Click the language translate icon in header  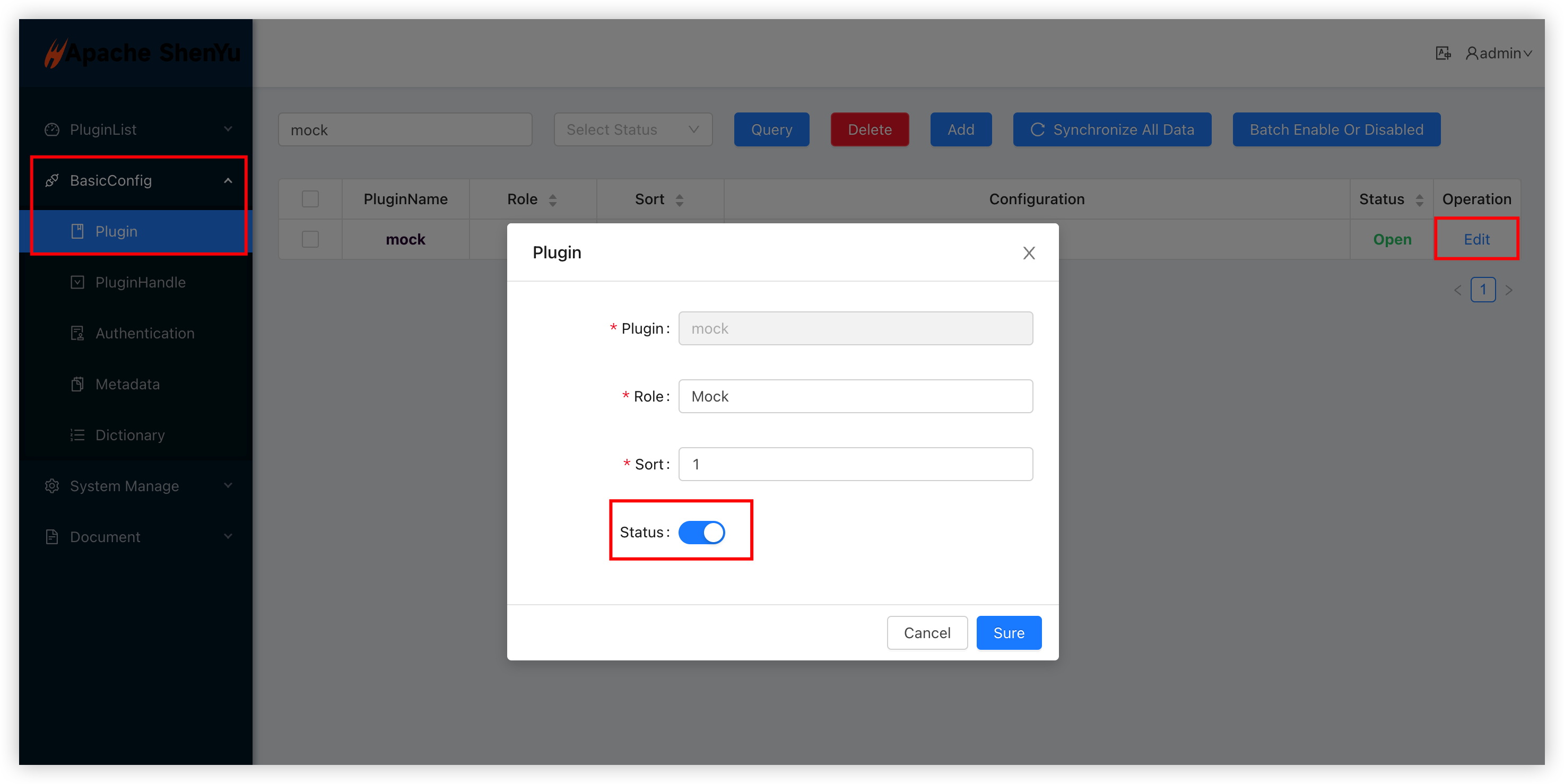(x=1443, y=54)
